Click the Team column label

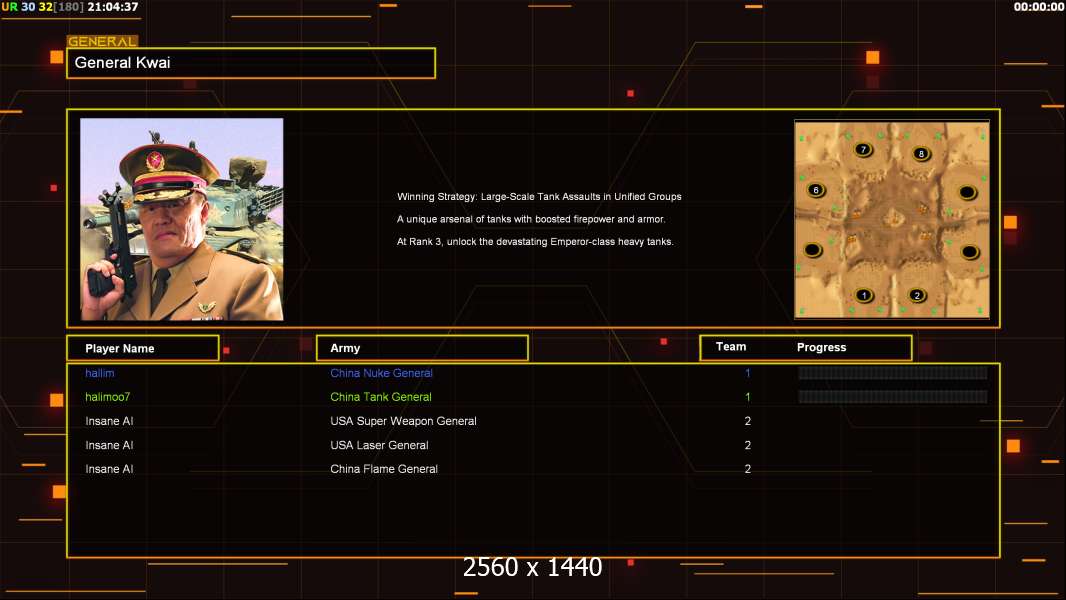(x=731, y=347)
